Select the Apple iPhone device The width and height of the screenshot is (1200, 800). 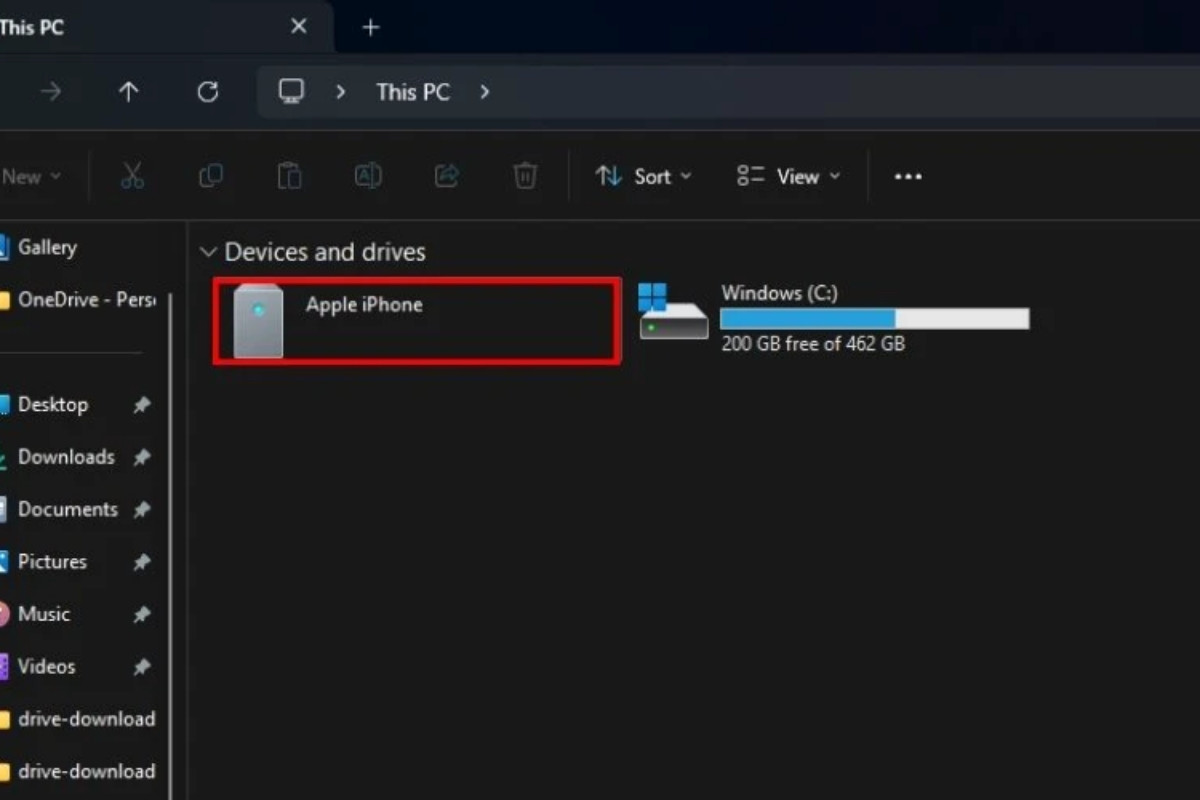[x=417, y=322]
